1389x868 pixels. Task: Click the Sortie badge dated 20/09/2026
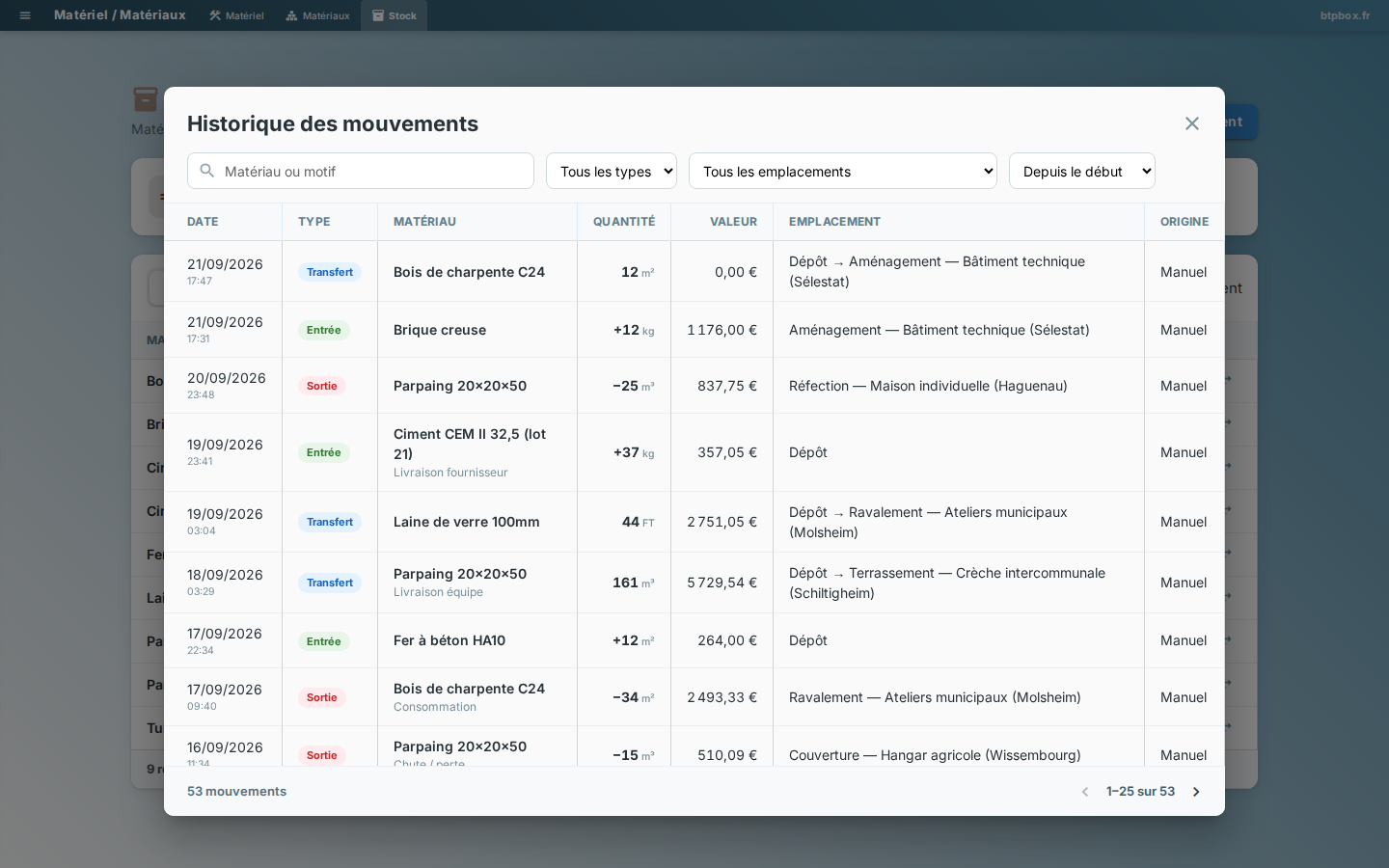click(322, 386)
